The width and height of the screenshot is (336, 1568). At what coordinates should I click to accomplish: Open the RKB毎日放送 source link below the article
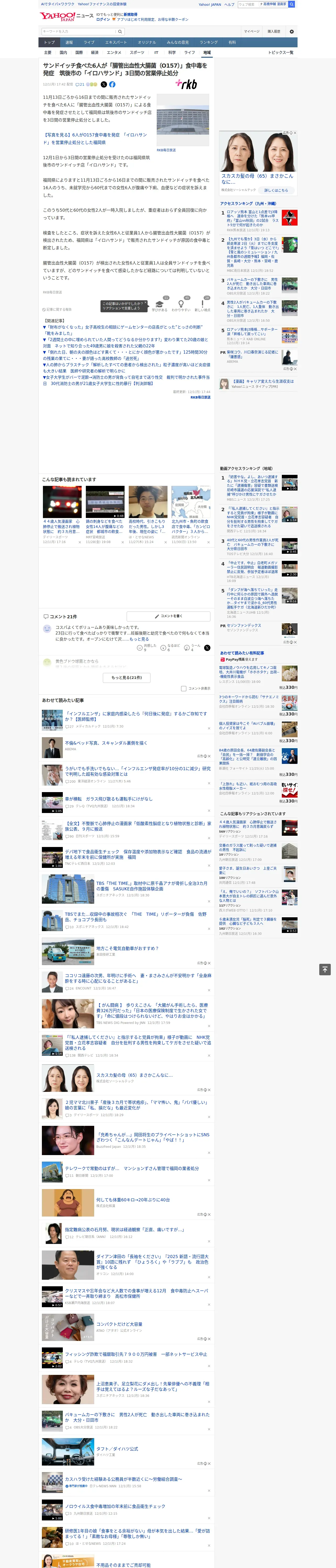(x=201, y=397)
